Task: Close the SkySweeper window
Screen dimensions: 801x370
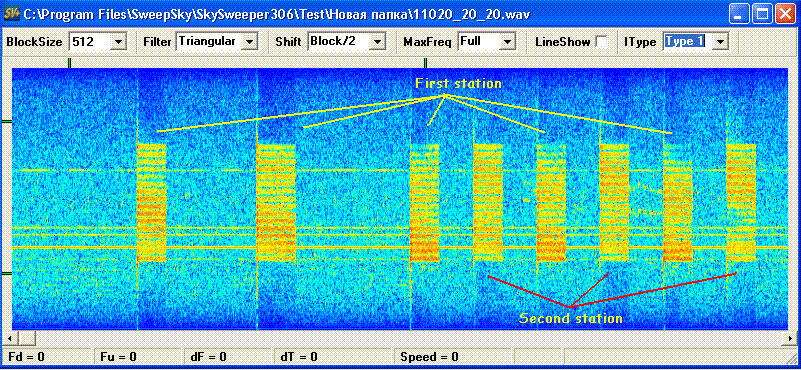Action: click(785, 14)
